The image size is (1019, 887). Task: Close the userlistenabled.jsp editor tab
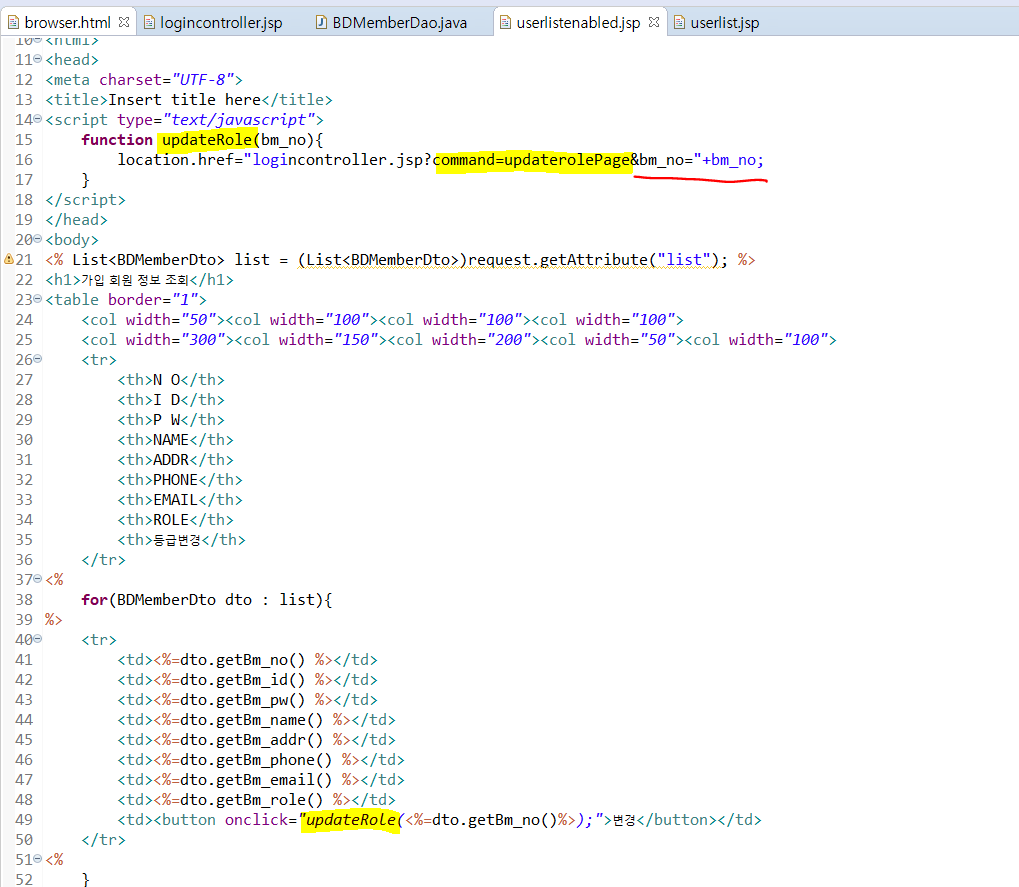[x=654, y=22]
